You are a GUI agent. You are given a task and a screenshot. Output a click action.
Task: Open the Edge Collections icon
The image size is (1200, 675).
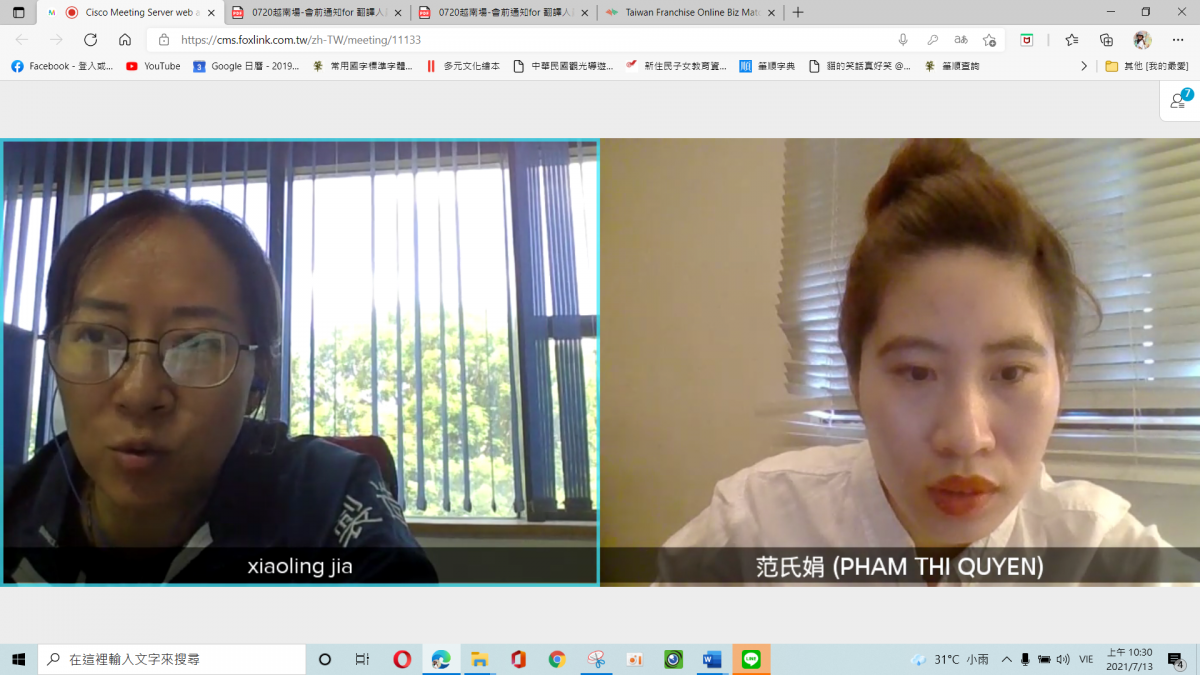coord(1106,40)
